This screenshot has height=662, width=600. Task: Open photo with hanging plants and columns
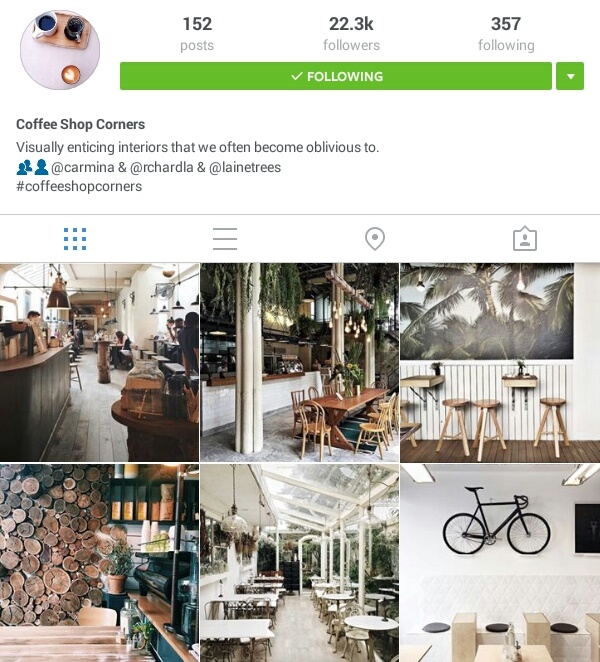pyautogui.click(x=299, y=362)
